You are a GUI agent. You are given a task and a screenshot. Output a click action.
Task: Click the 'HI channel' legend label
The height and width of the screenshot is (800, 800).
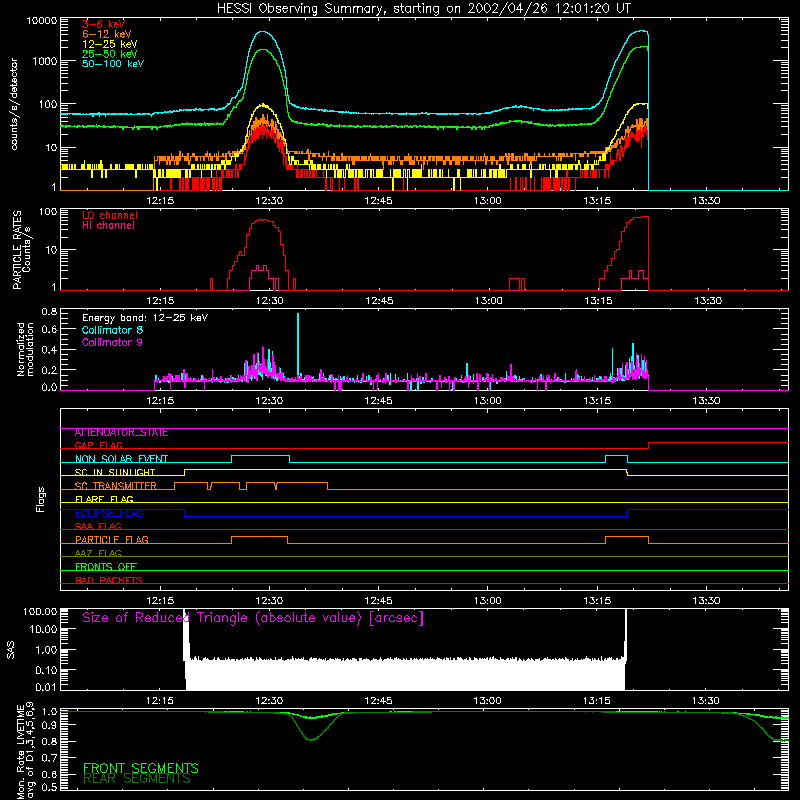coord(108,226)
